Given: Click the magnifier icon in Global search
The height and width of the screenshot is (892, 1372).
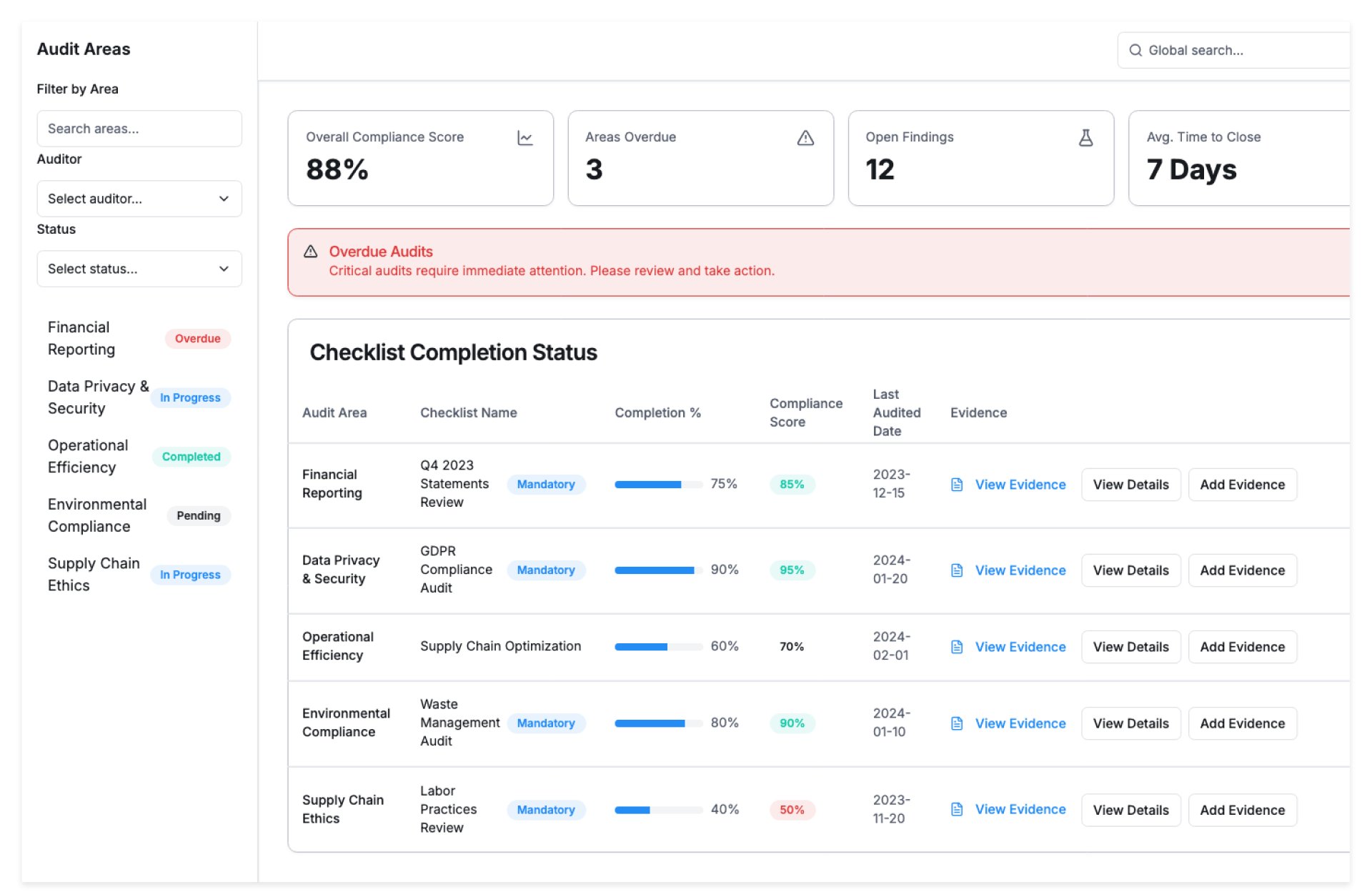Looking at the screenshot, I should point(1135,50).
